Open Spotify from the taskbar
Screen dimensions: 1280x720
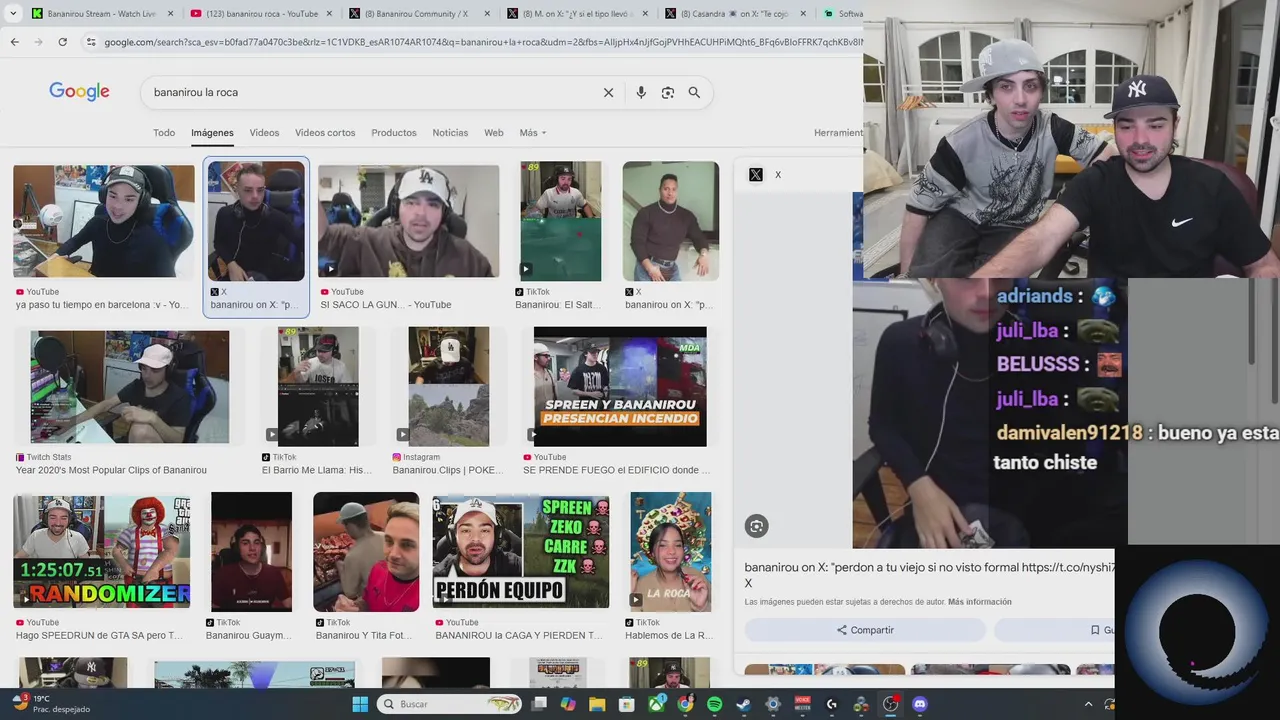[714, 704]
